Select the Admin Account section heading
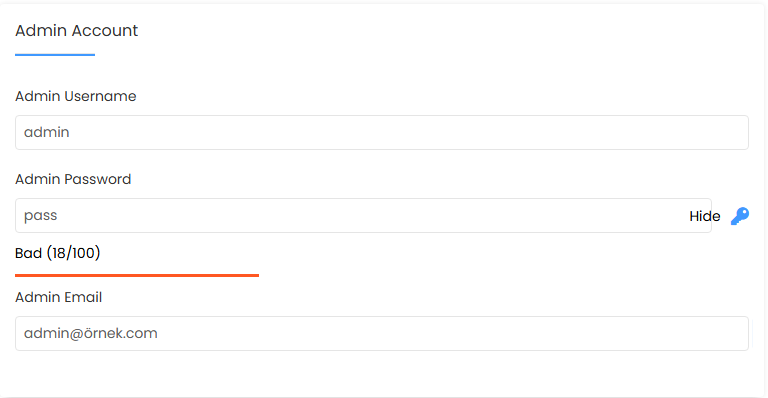The image size is (768, 398). (x=76, y=31)
